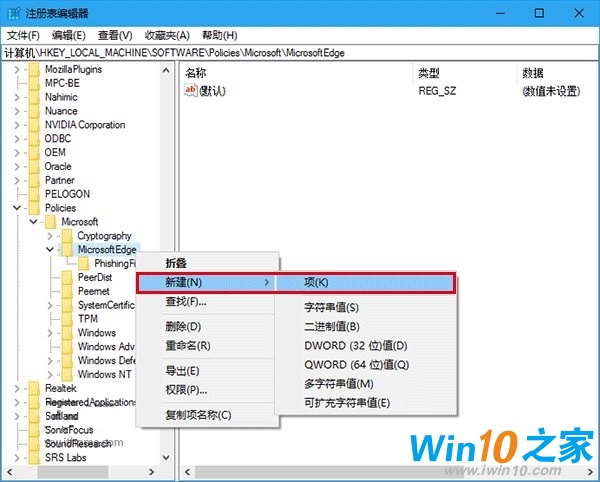
Task: Open the 文件(F) menu
Action: (22, 35)
